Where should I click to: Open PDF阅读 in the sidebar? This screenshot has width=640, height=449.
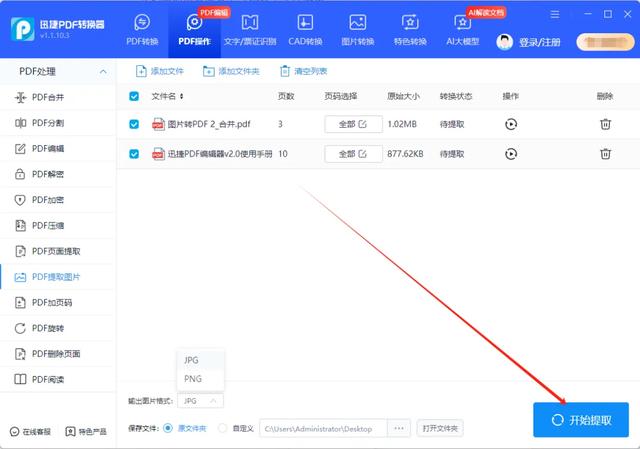point(57,380)
